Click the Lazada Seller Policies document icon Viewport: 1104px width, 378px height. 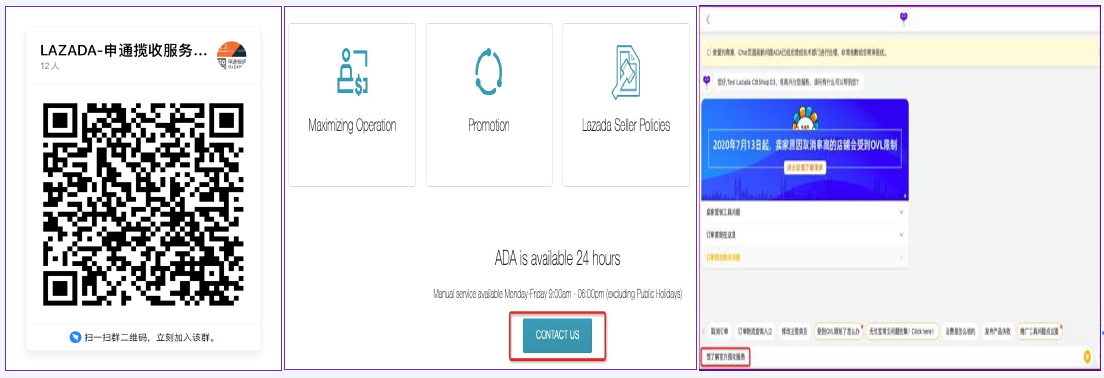(x=625, y=72)
